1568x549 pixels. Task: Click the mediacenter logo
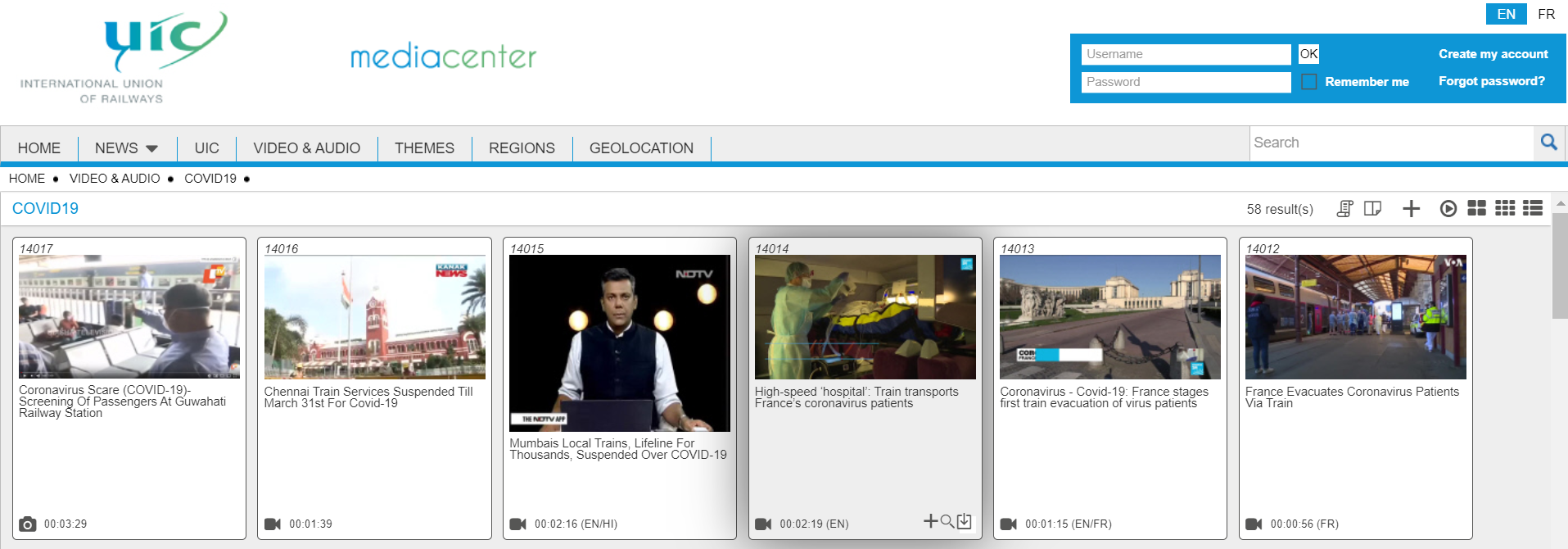(x=443, y=57)
